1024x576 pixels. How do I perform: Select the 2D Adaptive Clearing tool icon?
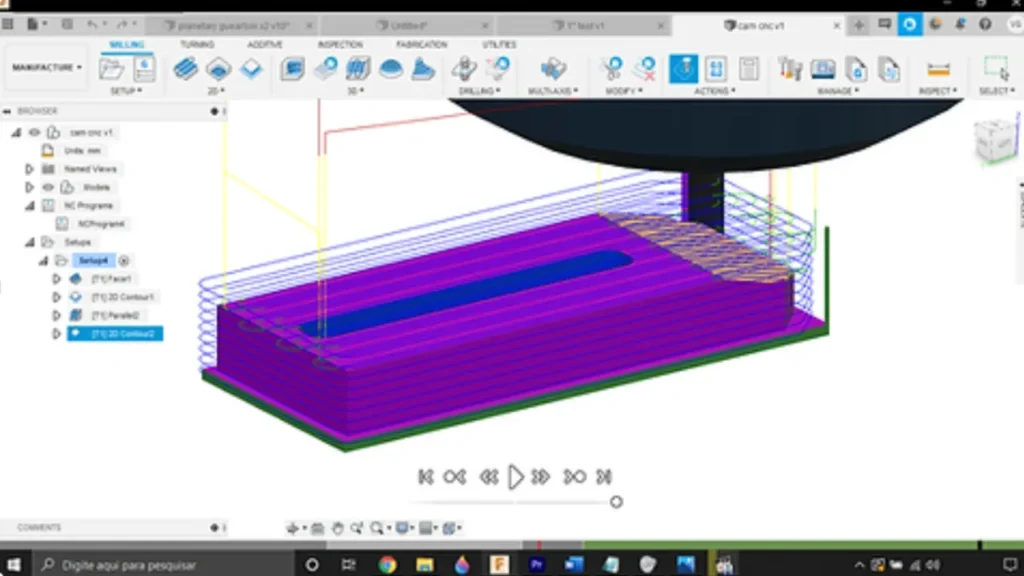(185, 68)
